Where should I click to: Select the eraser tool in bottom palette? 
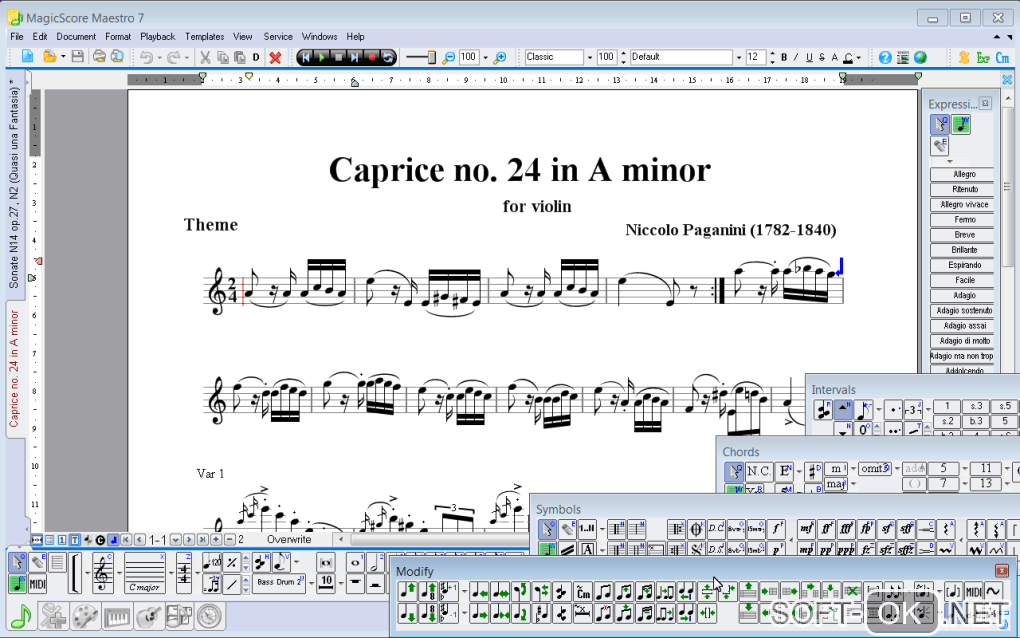tap(38, 563)
